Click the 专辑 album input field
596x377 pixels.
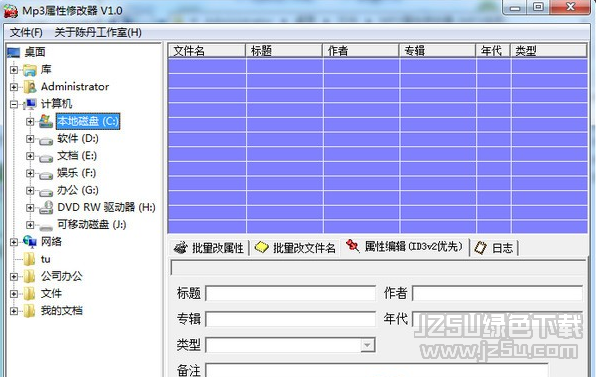290,319
